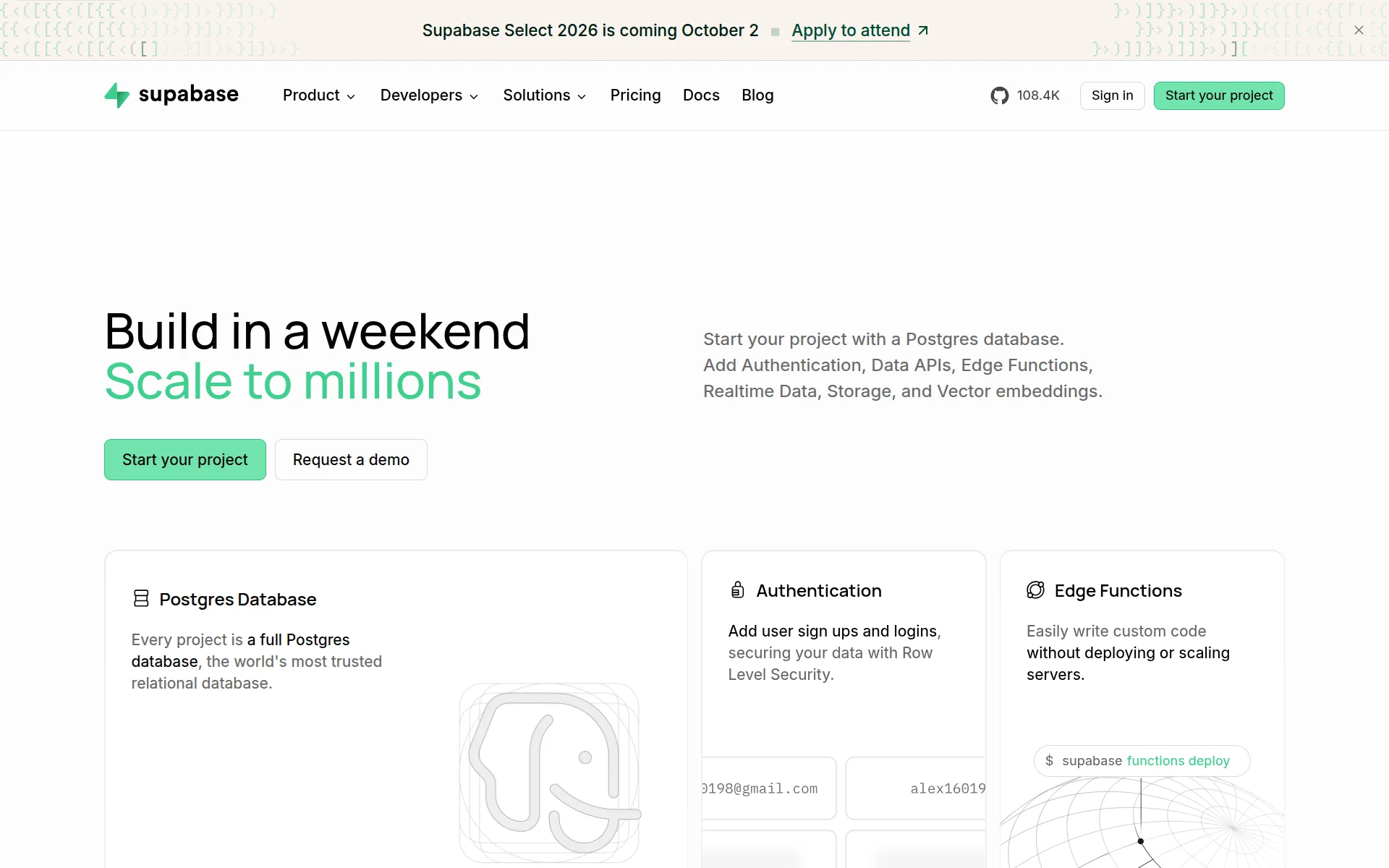
Task: Visit the Blog from the navbar
Action: [x=757, y=95]
